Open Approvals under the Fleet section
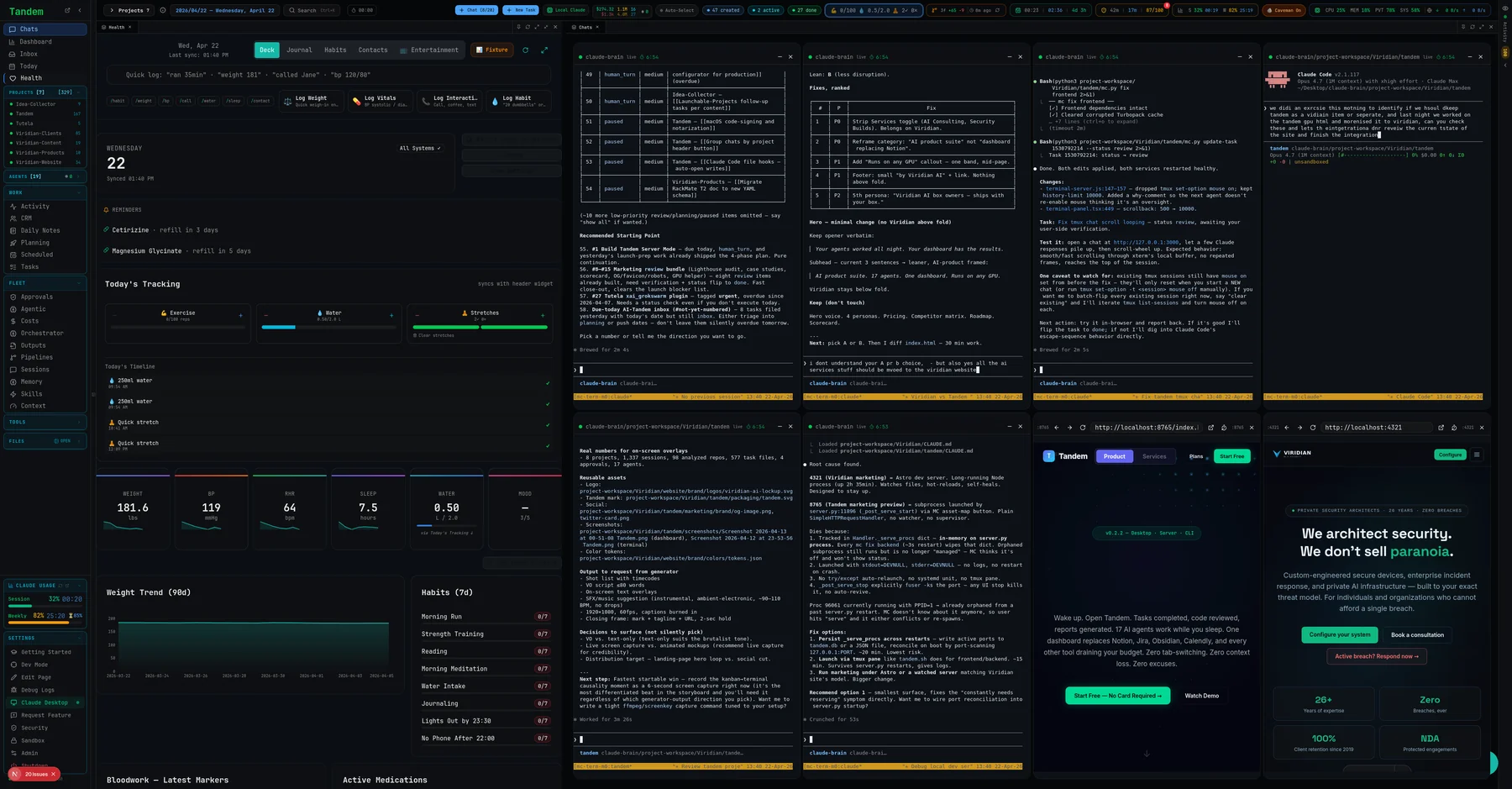 coord(45,297)
